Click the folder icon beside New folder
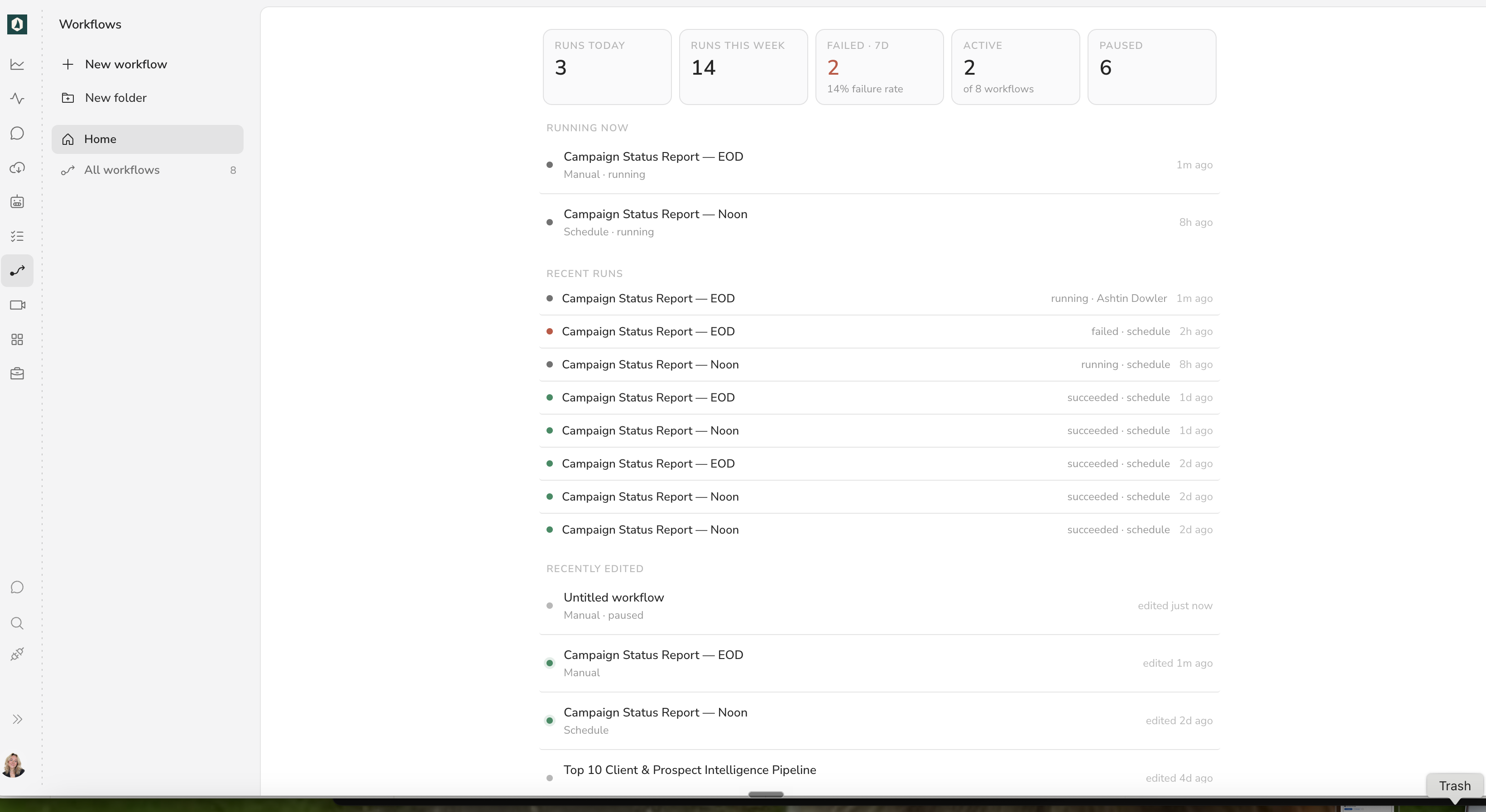1486x812 pixels. tap(68, 98)
